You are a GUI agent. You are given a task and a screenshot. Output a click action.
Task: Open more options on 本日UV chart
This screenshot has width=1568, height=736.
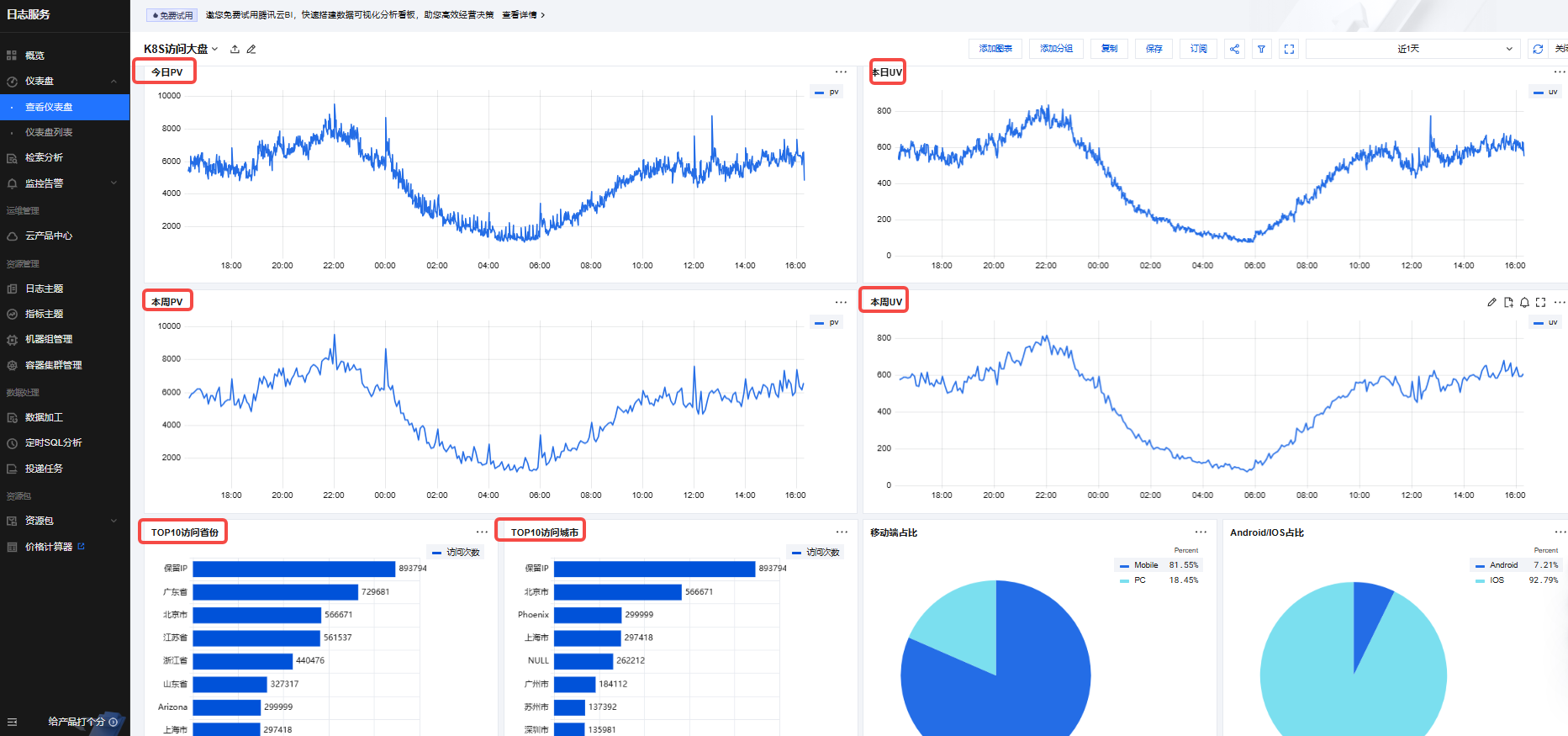[1560, 71]
